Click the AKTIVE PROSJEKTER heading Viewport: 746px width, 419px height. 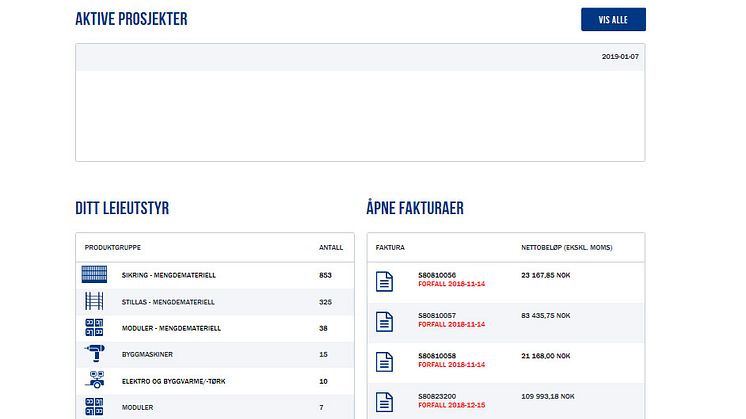pyautogui.click(x=131, y=19)
